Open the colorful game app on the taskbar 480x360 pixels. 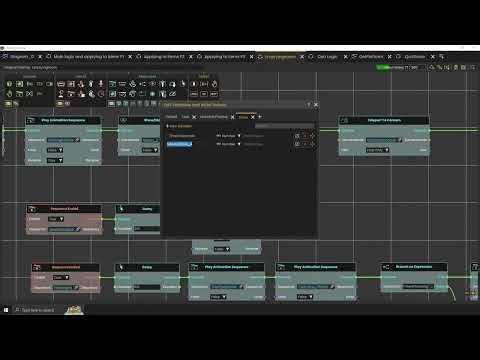click(x=74, y=310)
